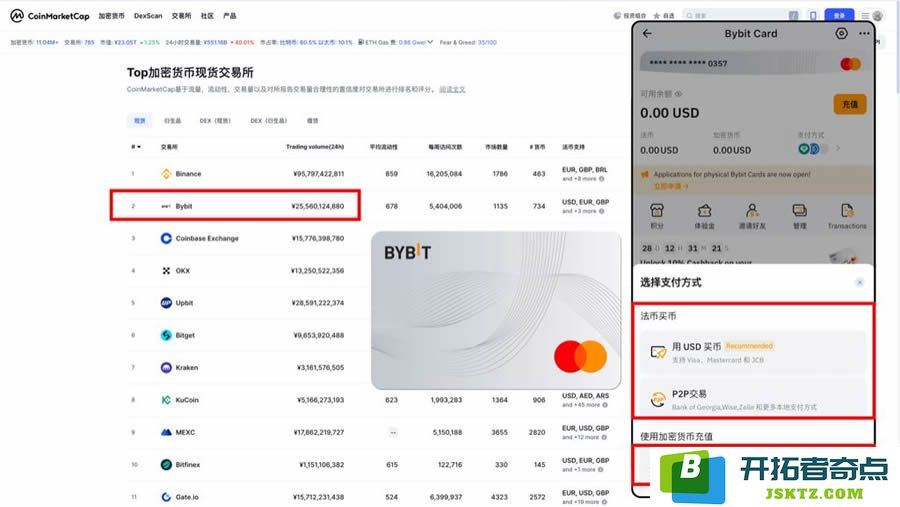Open the portfolio pie icon in the header
This screenshot has height=507, width=900.
tap(617, 16)
